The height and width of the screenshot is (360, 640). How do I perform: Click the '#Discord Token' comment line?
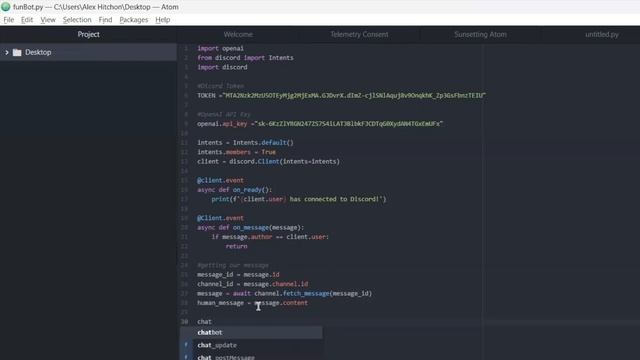click(220, 86)
